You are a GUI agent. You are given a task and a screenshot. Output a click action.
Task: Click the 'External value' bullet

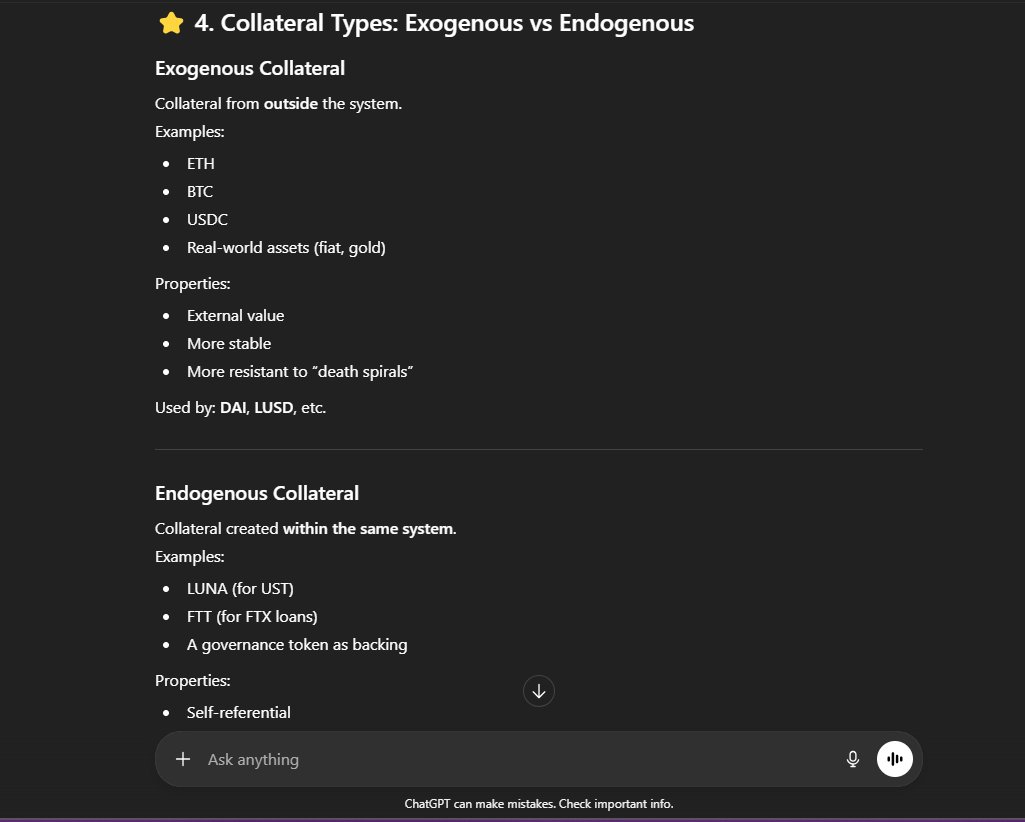235,316
